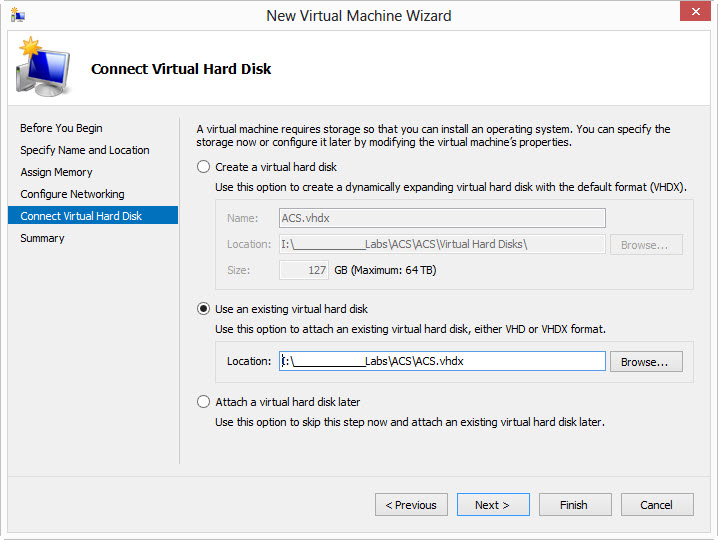Click the disabled Browse button for new disk

click(644, 245)
